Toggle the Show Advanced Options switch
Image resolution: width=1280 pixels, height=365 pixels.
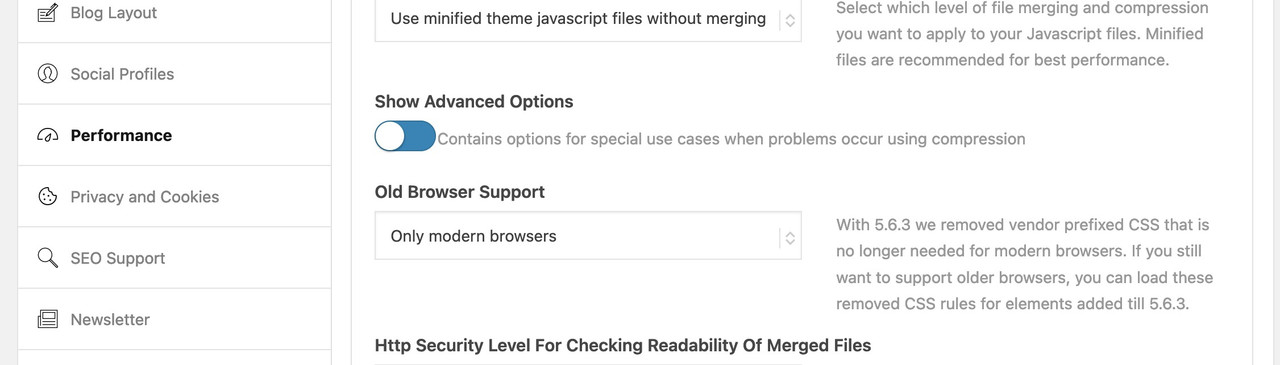click(x=405, y=137)
